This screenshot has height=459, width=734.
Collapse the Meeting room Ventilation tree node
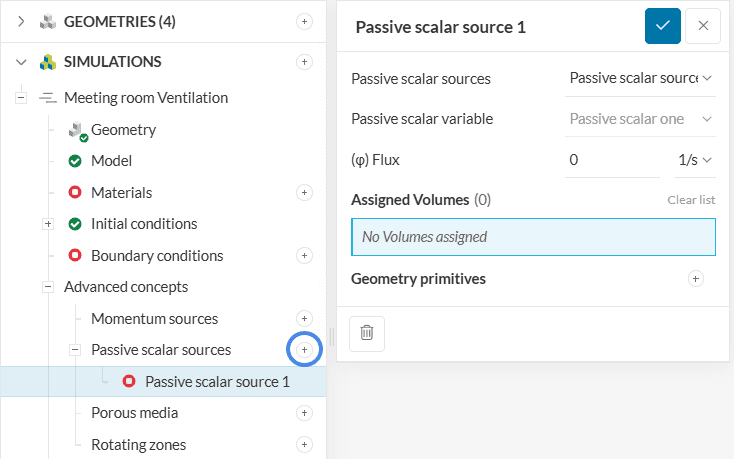pos(20,98)
